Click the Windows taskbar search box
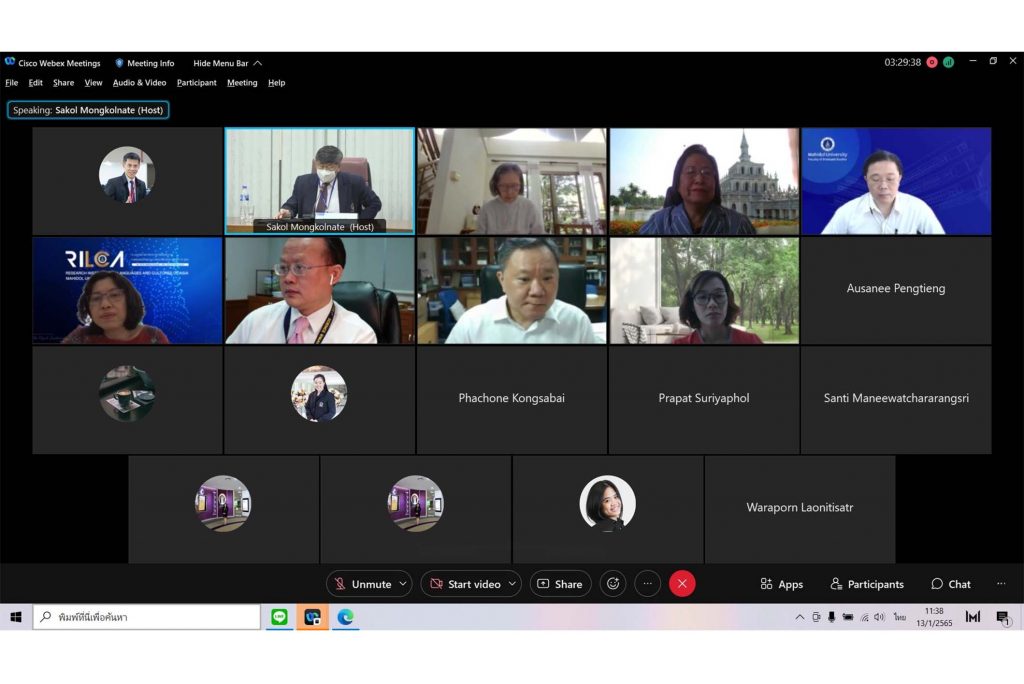This screenshot has width=1024, height=684. point(148,617)
